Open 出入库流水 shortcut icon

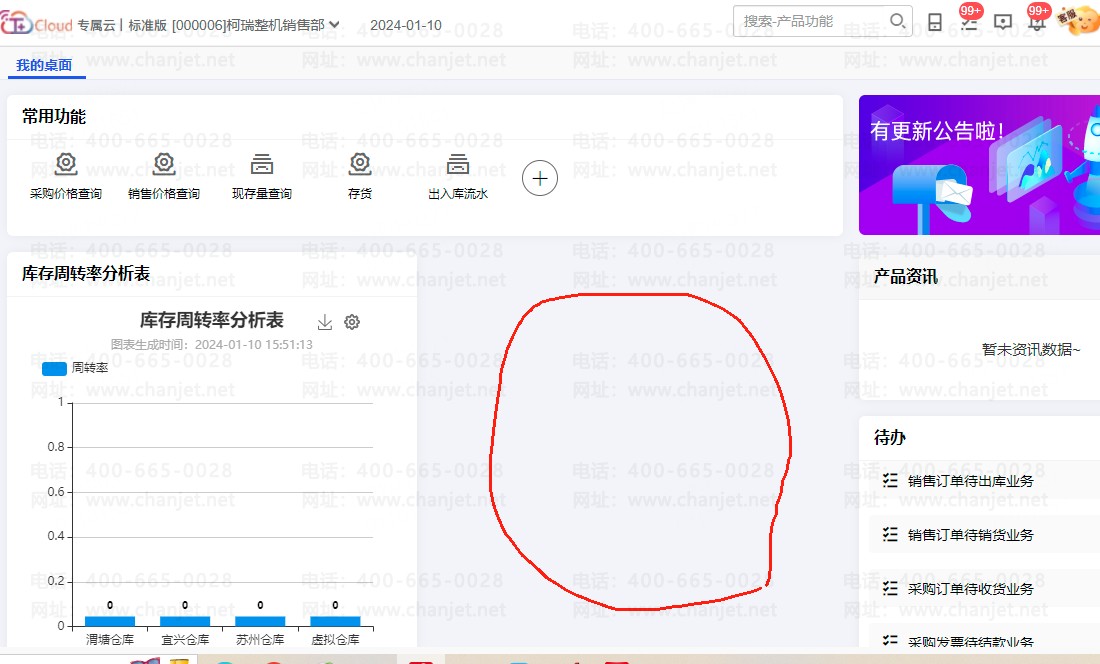coord(458,164)
